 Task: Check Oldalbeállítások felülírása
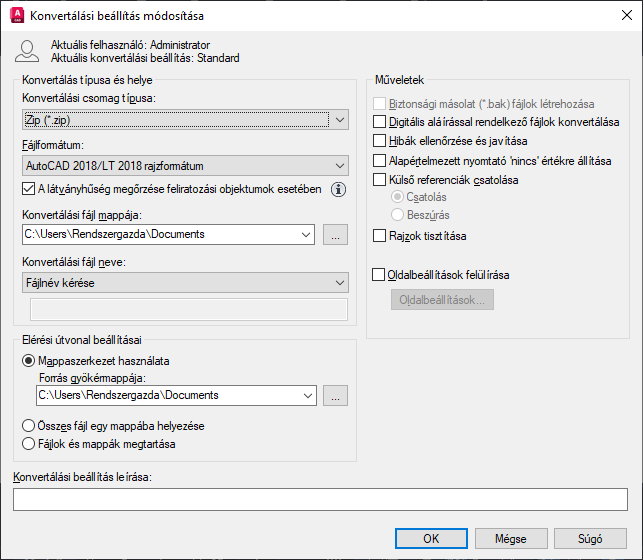coord(379,274)
